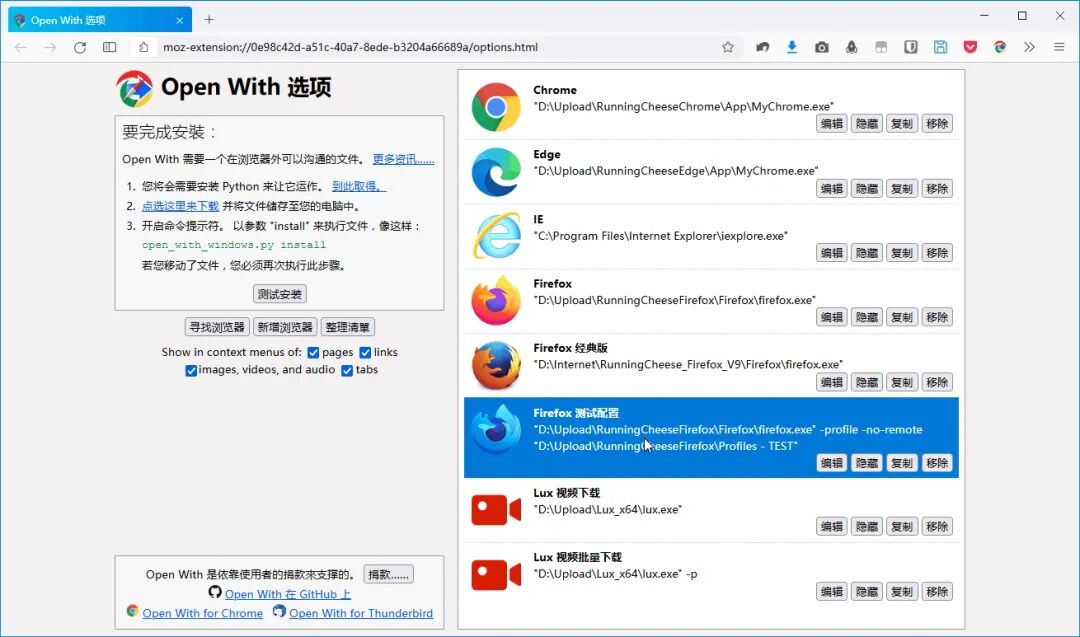This screenshot has height=637, width=1080.
Task: Click 移除 for the Chrome entry
Action: (937, 124)
